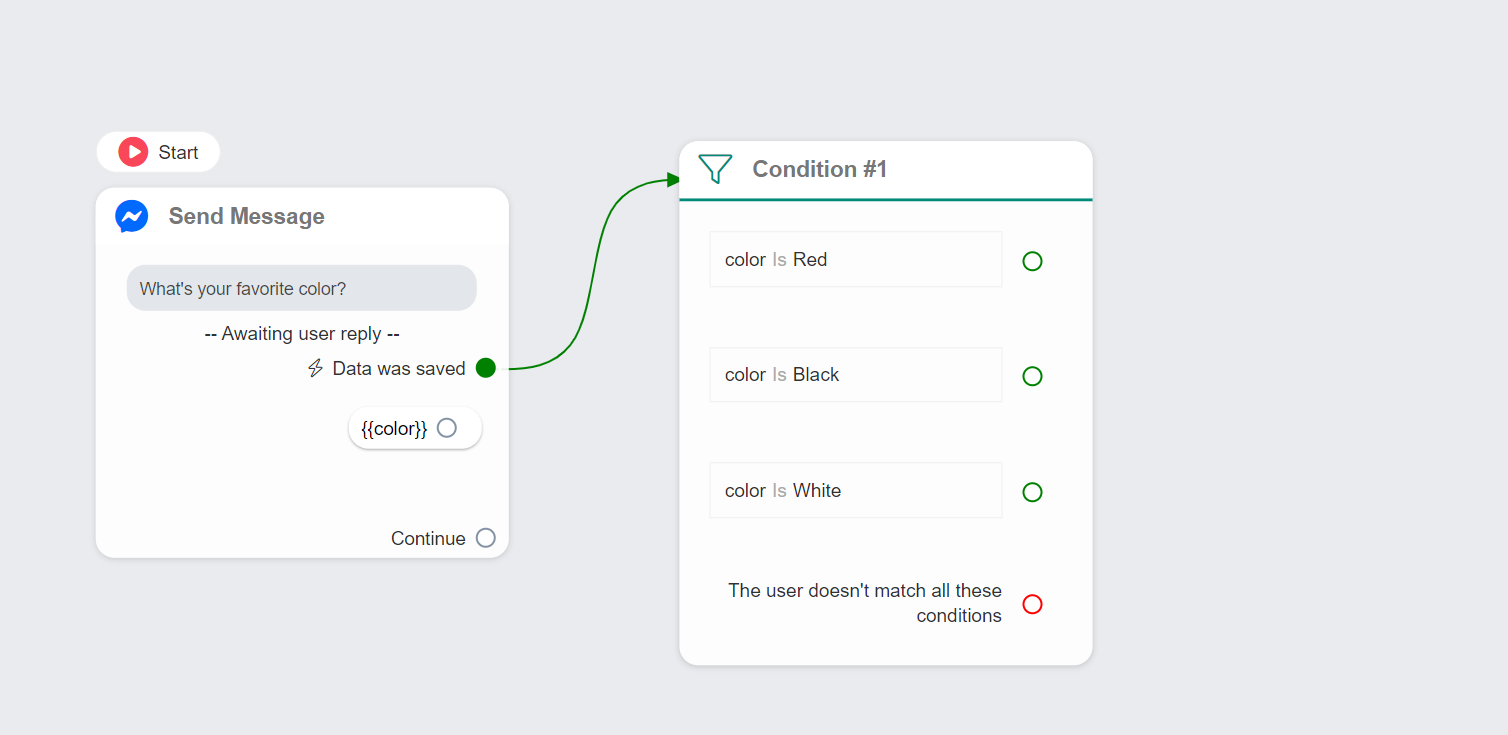
Task: Click the green port beside color Is Black
Action: pos(1032,376)
